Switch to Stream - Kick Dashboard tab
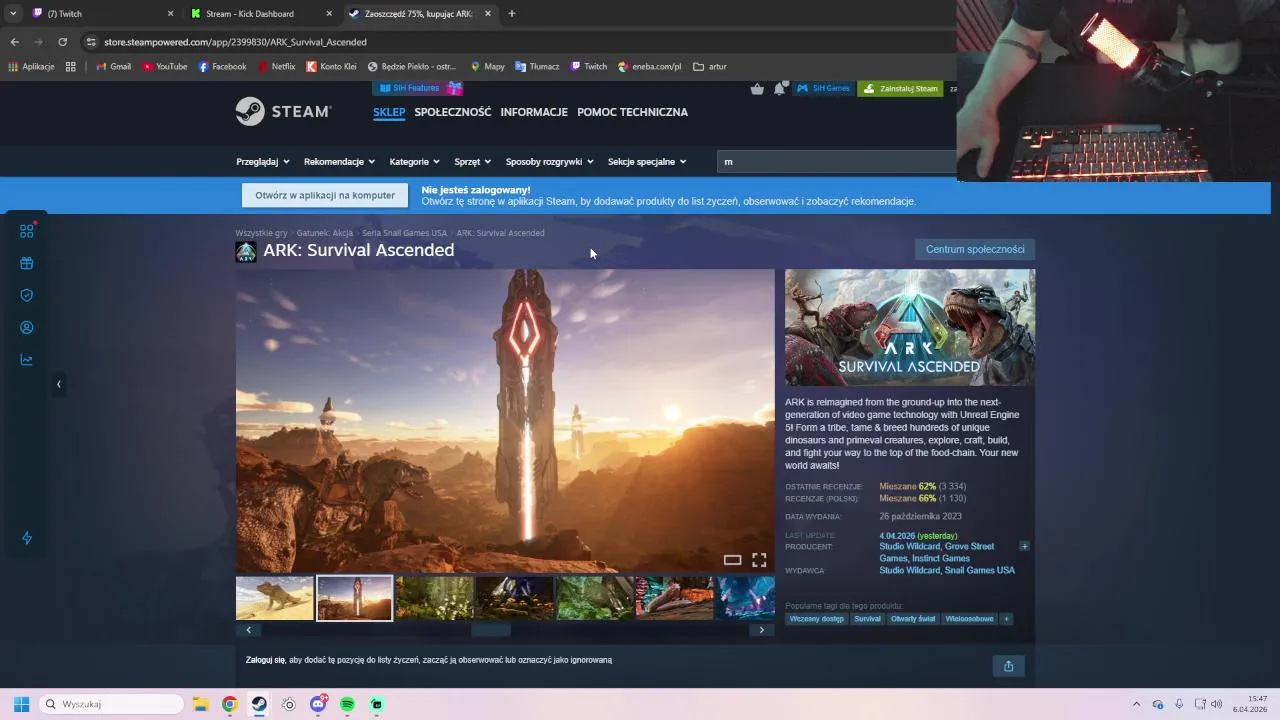This screenshot has height=720, width=1280. (262, 14)
